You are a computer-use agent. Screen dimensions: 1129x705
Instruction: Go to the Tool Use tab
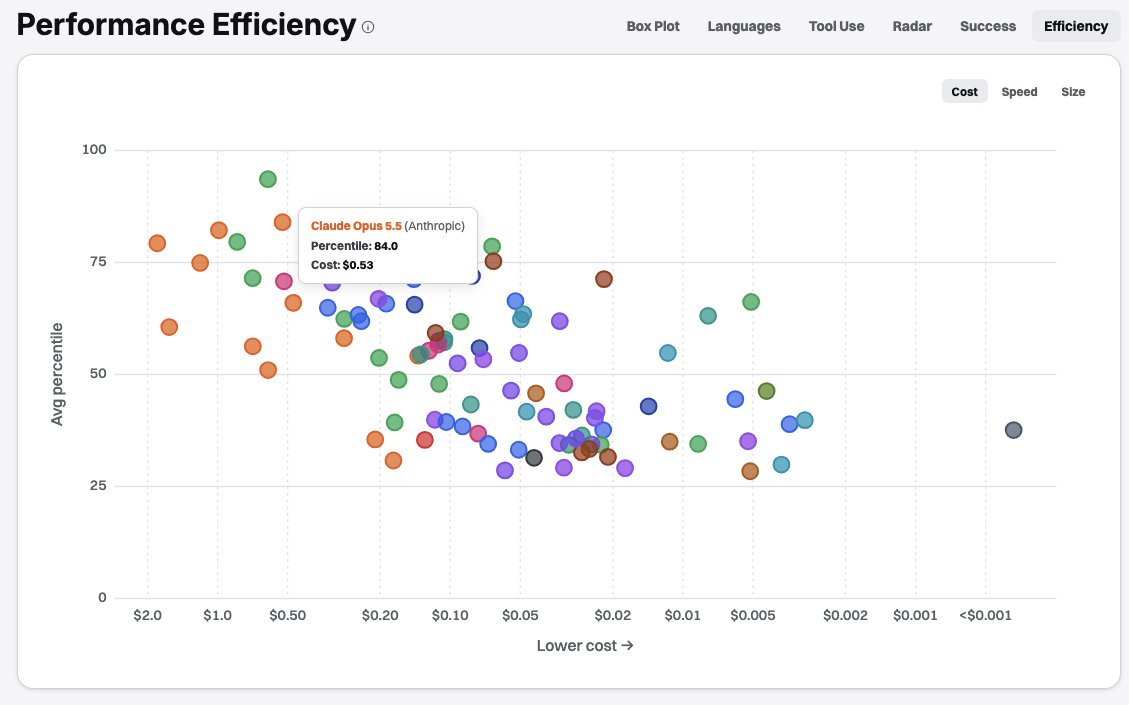(836, 27)
